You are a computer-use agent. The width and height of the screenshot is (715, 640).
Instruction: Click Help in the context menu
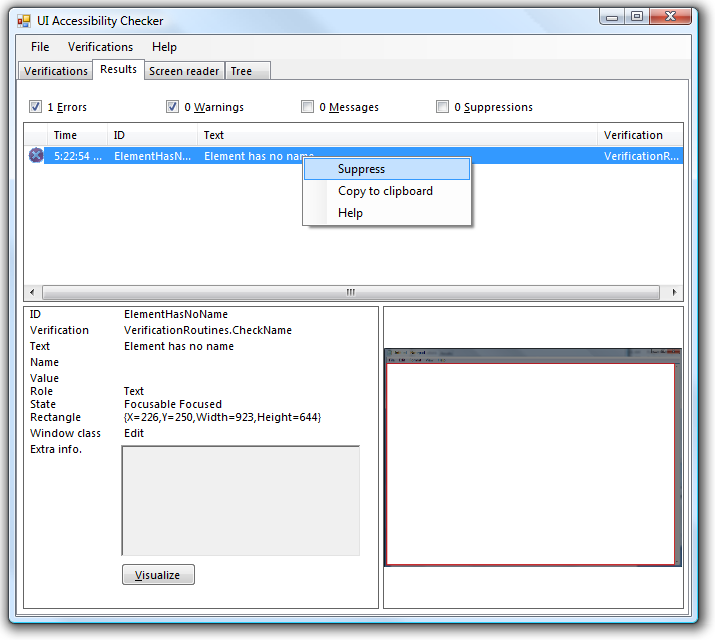(x=350, y=213)
